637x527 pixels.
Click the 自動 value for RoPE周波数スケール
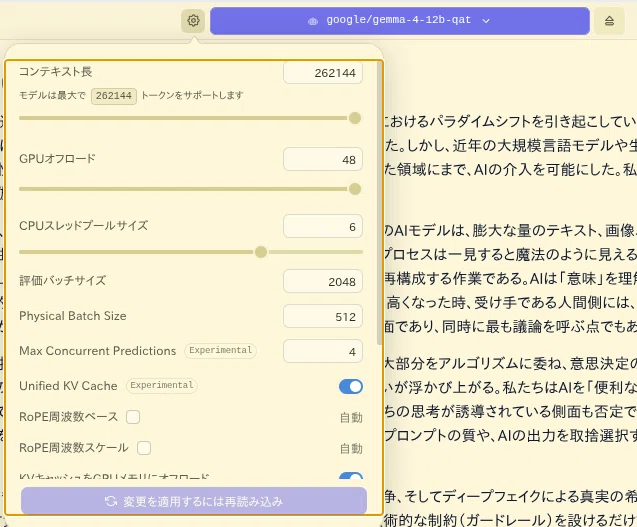click(x=351, y=448)
